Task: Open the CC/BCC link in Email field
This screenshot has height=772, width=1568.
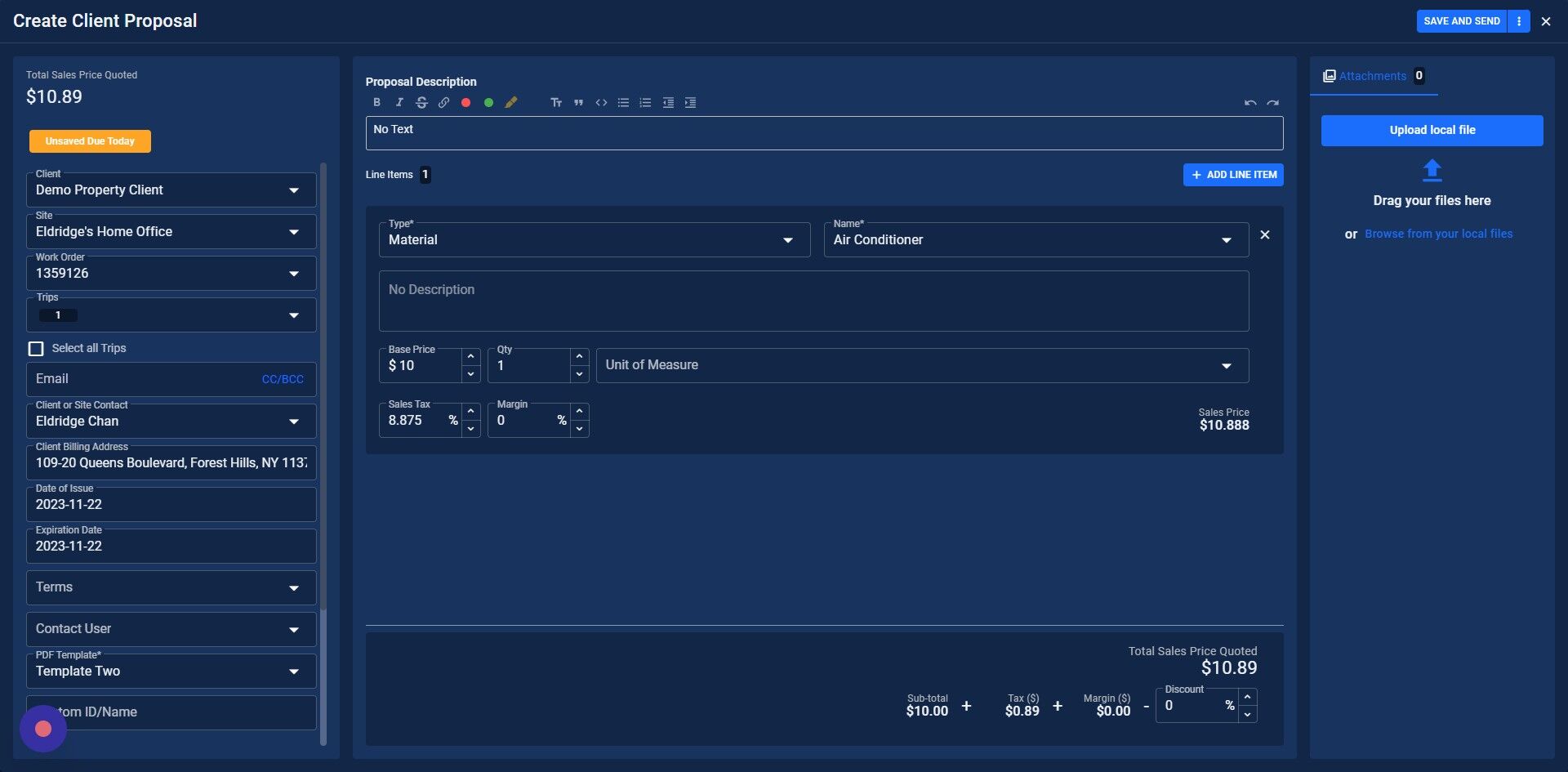Action: click(x=283, y=380)
